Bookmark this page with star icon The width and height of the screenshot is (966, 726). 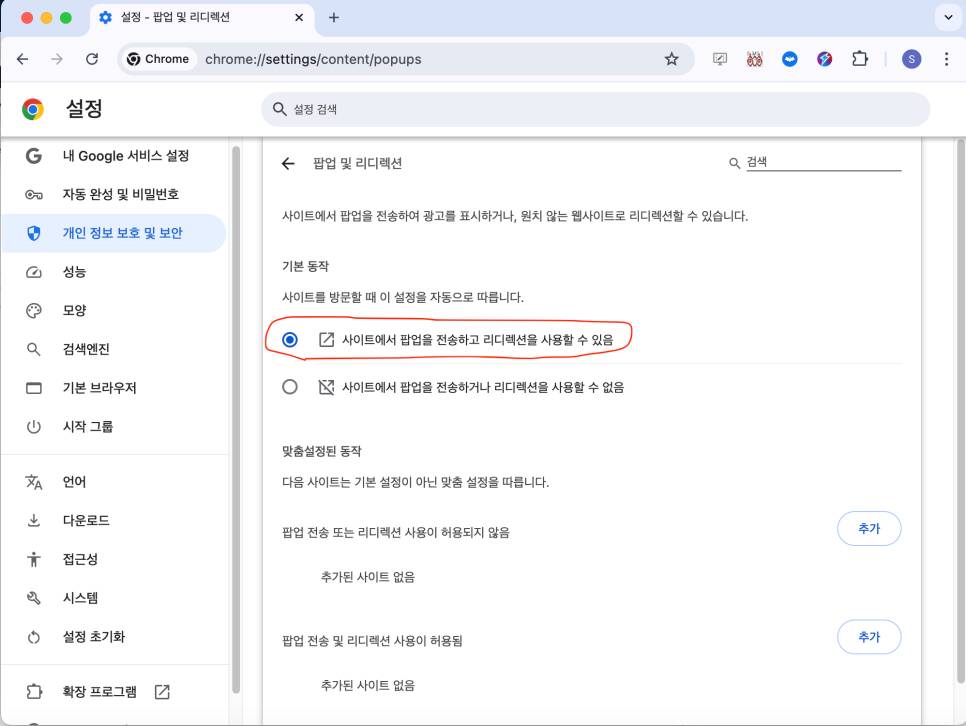pos(671,59)
